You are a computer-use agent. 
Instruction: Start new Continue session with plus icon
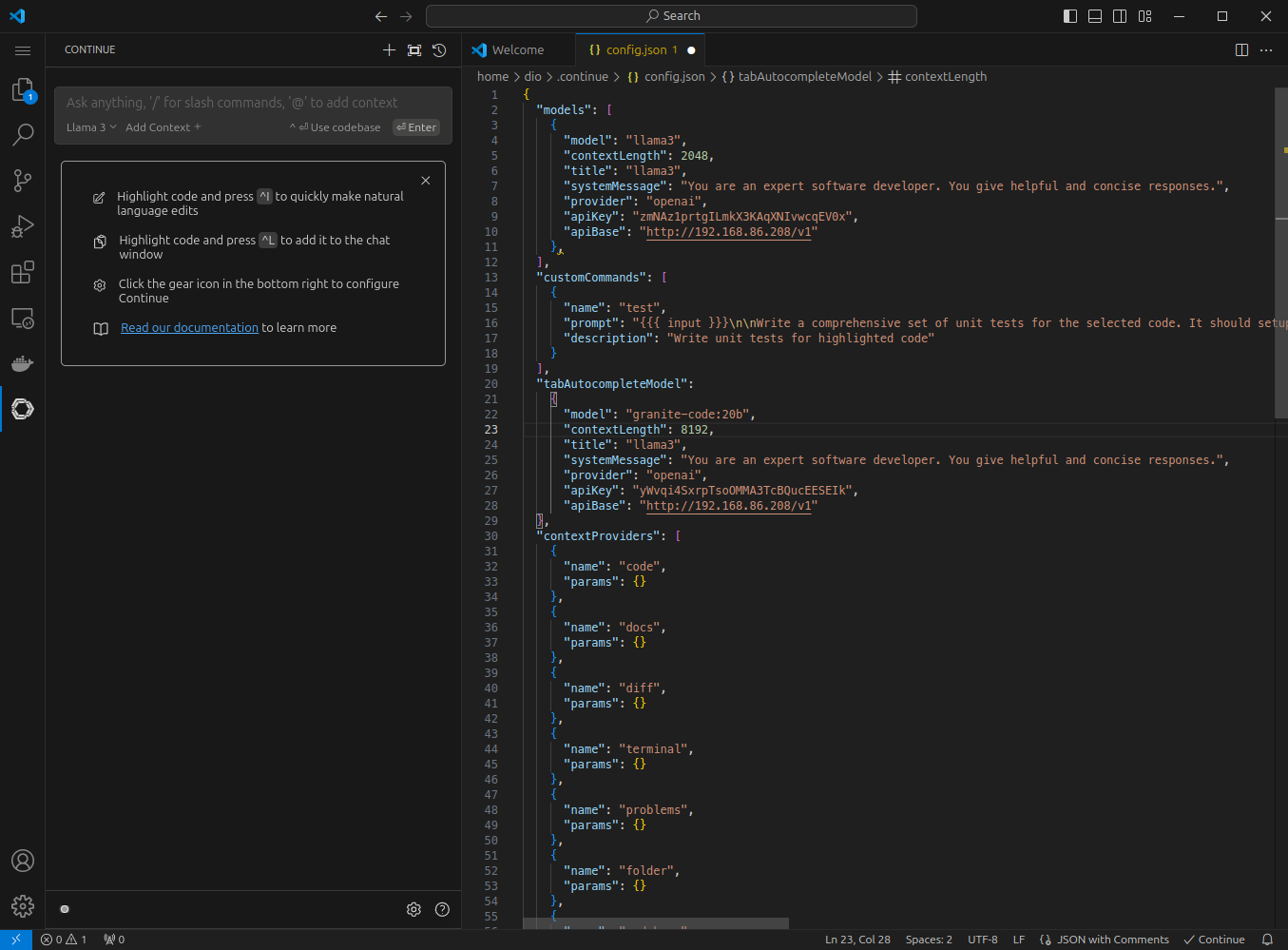(389, 50)
